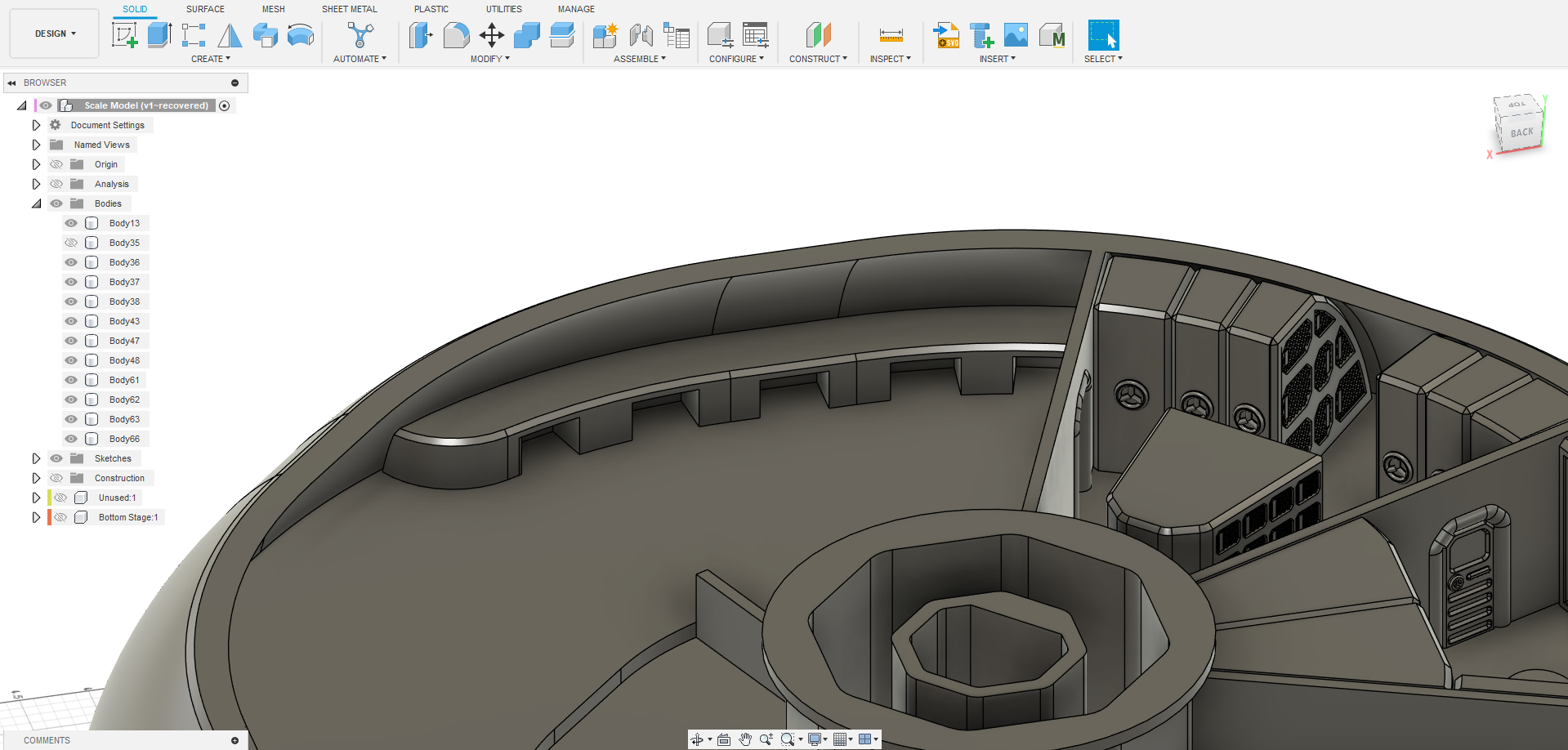Toggle visibility of Body43
The width and height of the screenshot is (1568, 750).
71,321
